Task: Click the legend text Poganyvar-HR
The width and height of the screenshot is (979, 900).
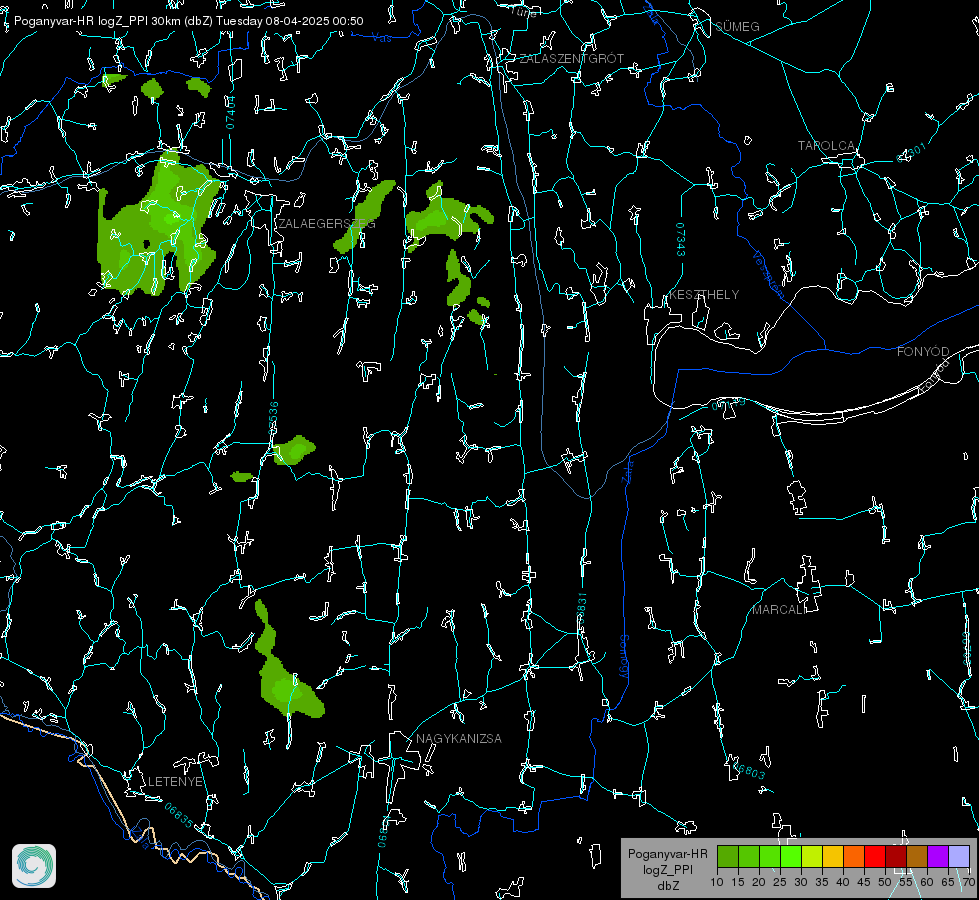Action: coord(667,854)
